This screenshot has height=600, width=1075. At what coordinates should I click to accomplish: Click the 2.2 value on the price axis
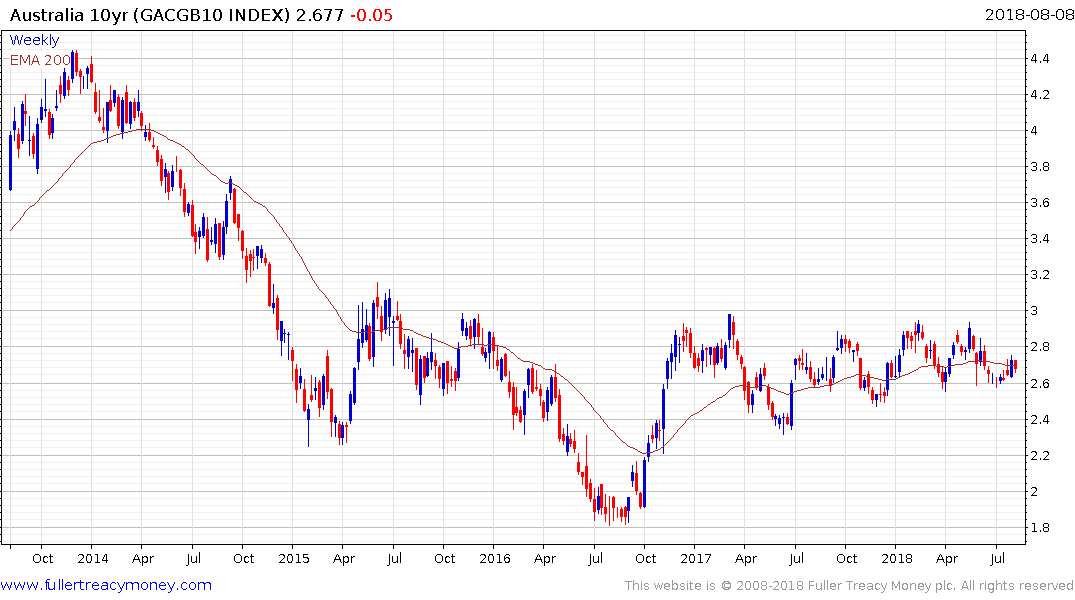click(1039, 455)
